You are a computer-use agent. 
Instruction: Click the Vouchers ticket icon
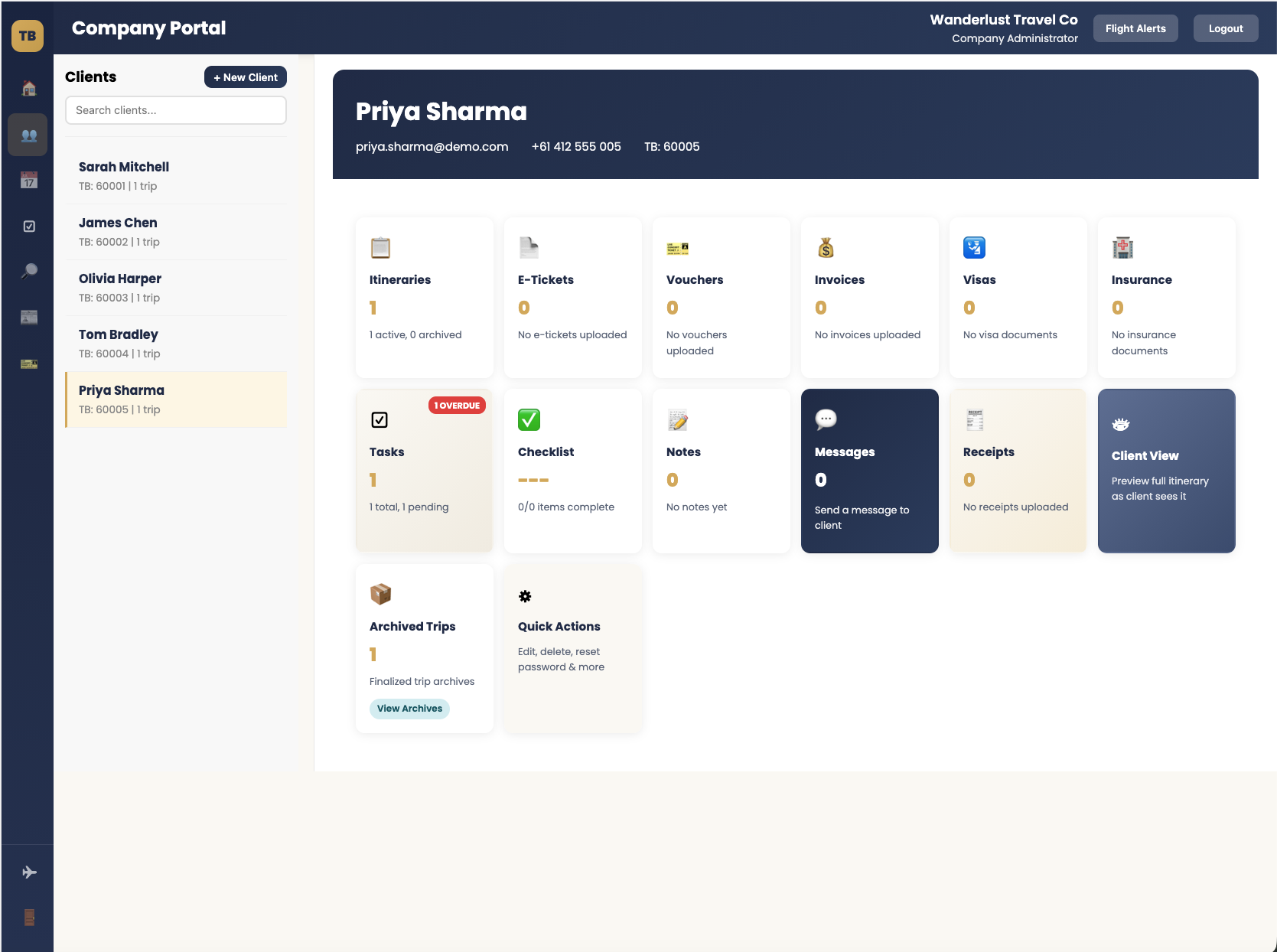click(676, 247)
